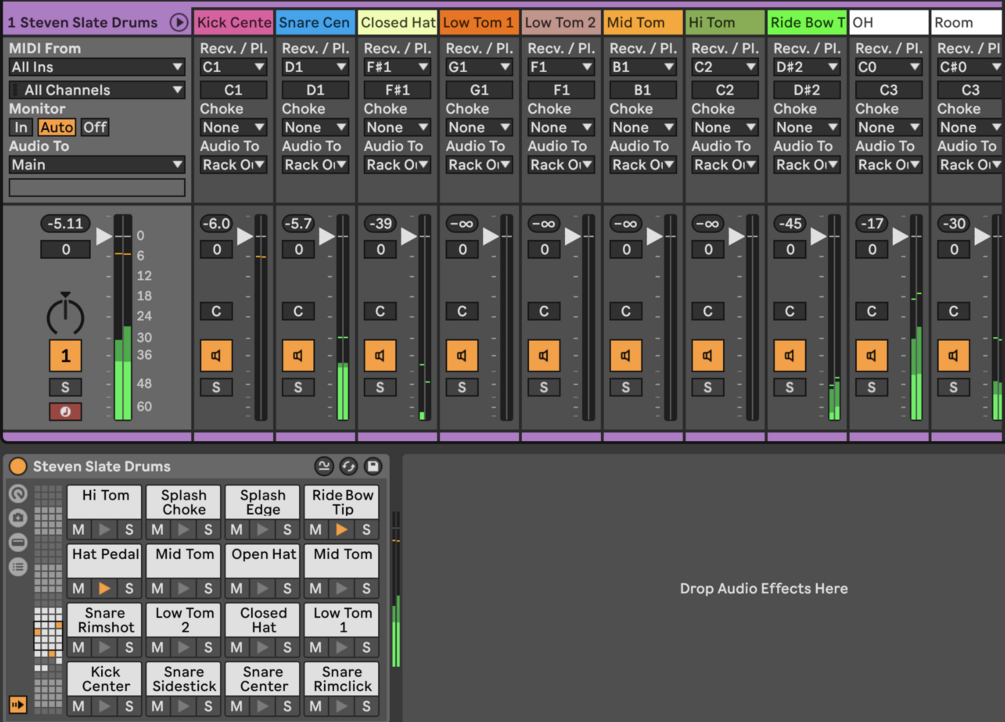Set monitor mode to Off

point(95,127)
